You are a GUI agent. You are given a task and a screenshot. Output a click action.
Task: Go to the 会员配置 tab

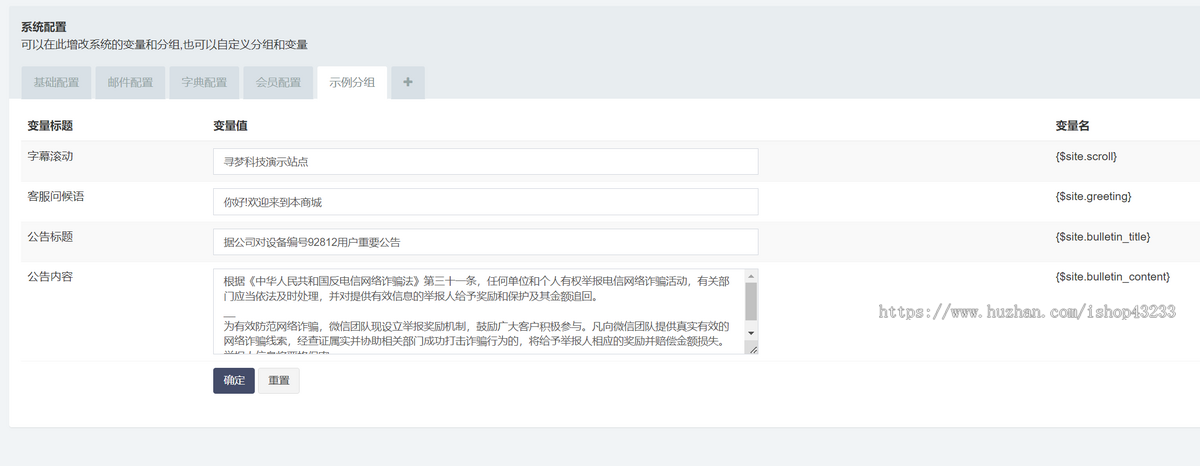click(x=278, y=83)
